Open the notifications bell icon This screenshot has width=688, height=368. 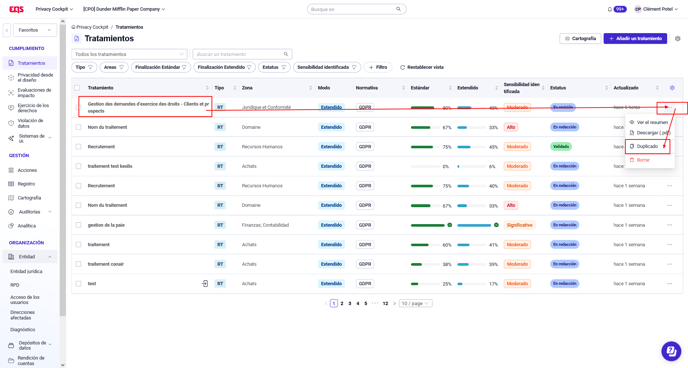[609, 9]
